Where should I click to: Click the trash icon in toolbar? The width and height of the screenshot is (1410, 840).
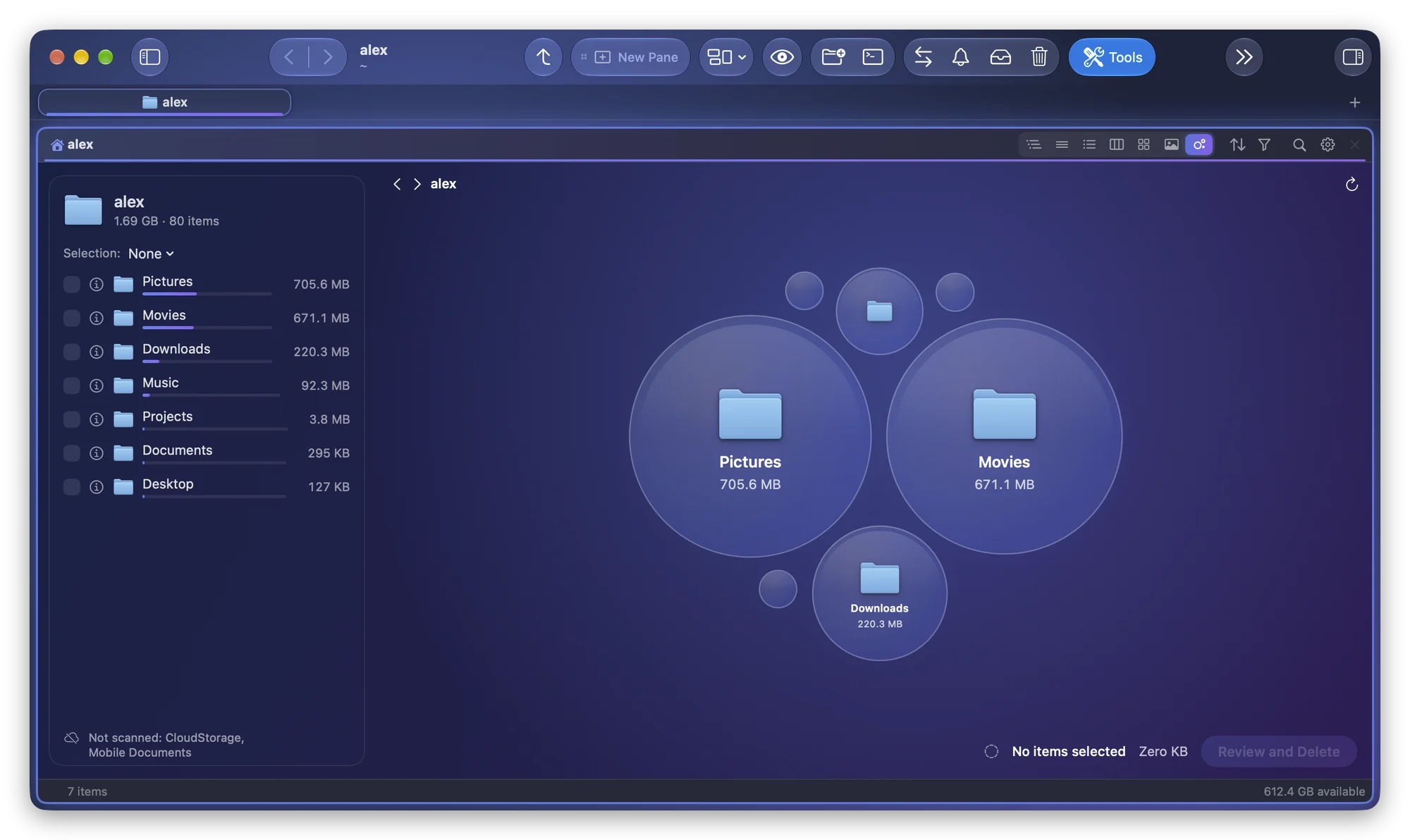pos(1039,57)
